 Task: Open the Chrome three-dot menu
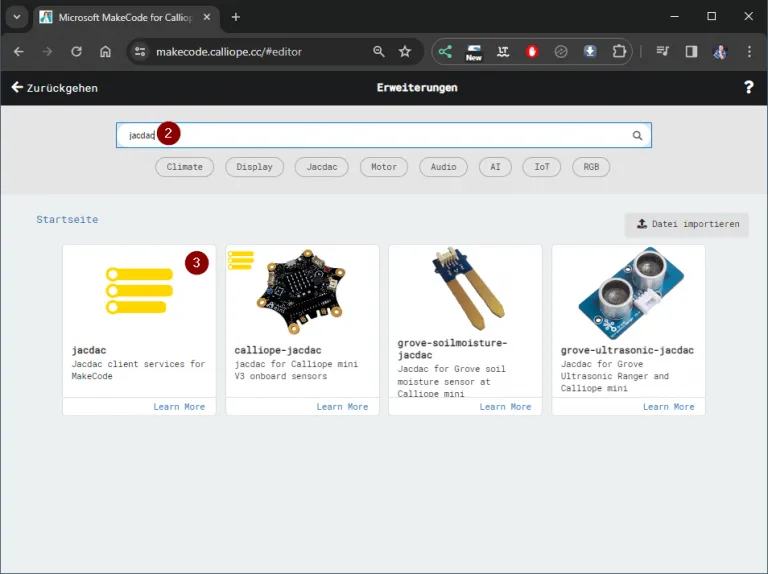[x=749, y=52]
